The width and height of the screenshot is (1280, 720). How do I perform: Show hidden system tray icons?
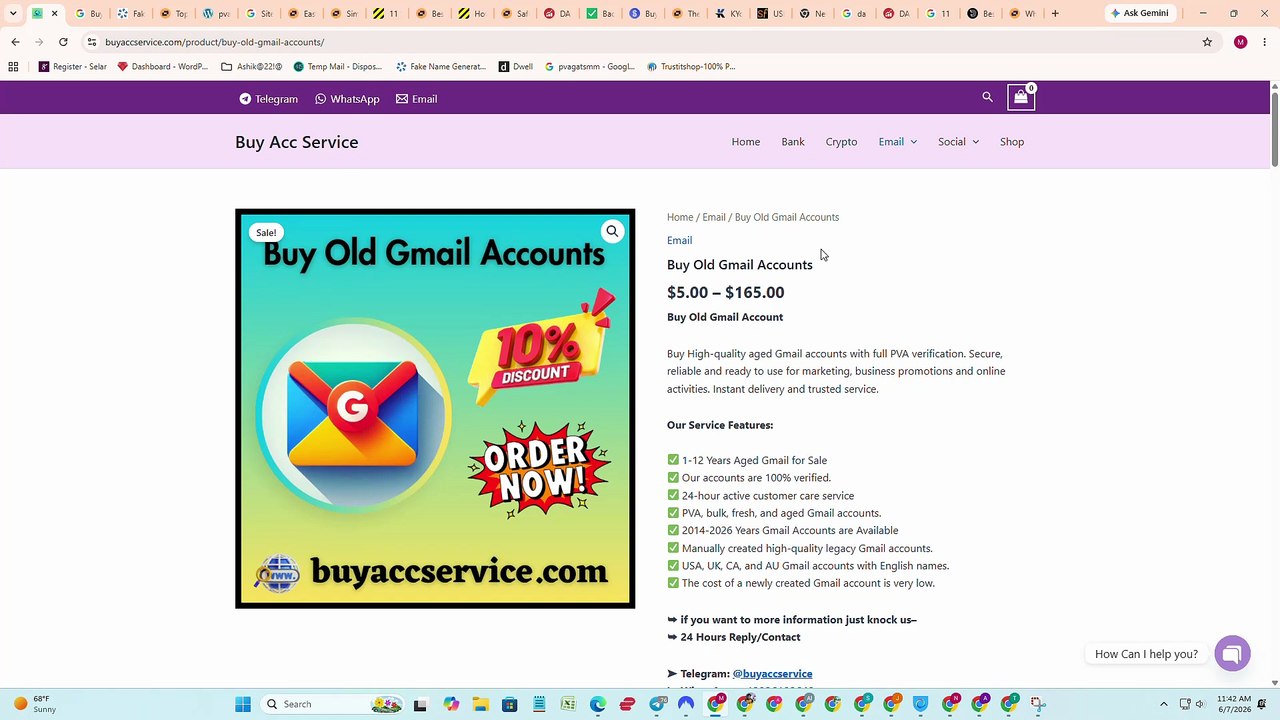pos(1163,704)
